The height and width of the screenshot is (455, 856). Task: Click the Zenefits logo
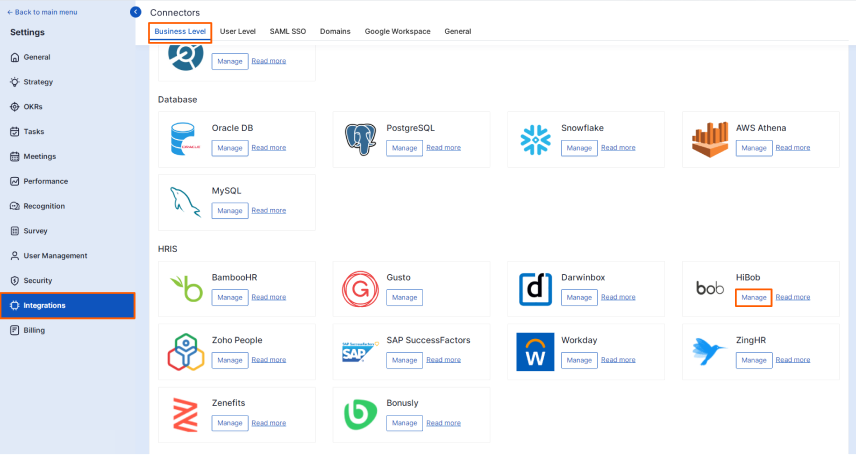tap(185, 415)
